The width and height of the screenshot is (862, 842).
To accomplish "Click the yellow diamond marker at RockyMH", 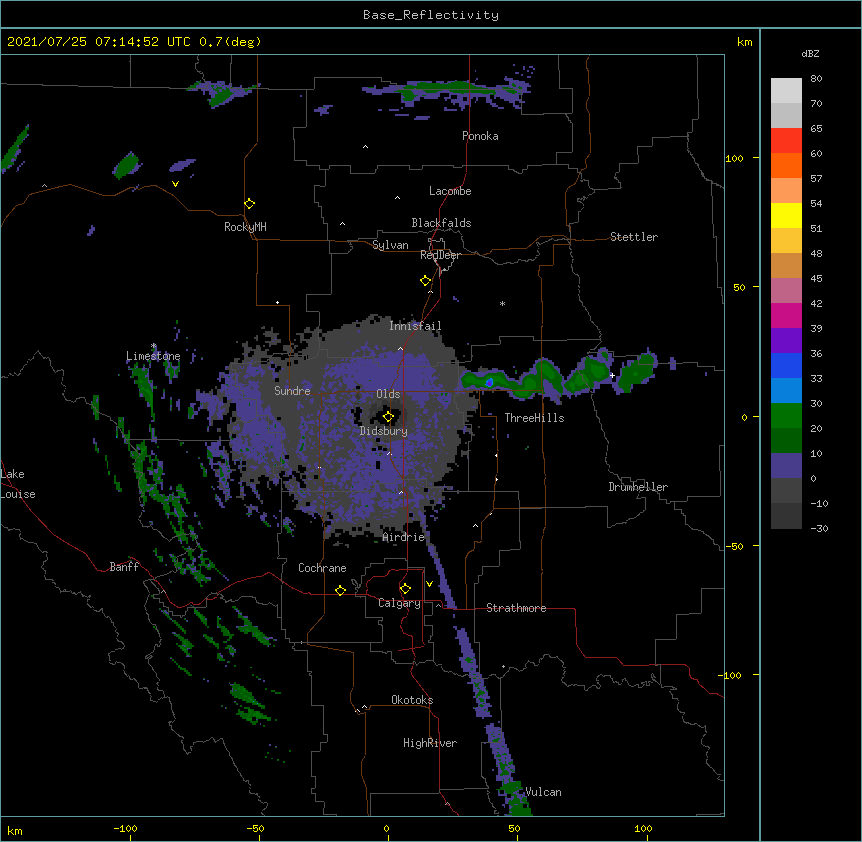I will tap(250, 204).
